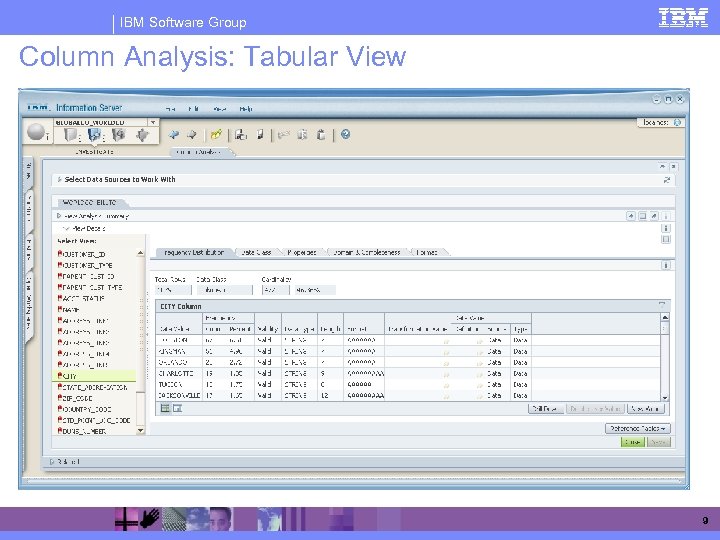
Task: Click the filter funnel icon in CITY Column header
Action: tap(662, 305)
